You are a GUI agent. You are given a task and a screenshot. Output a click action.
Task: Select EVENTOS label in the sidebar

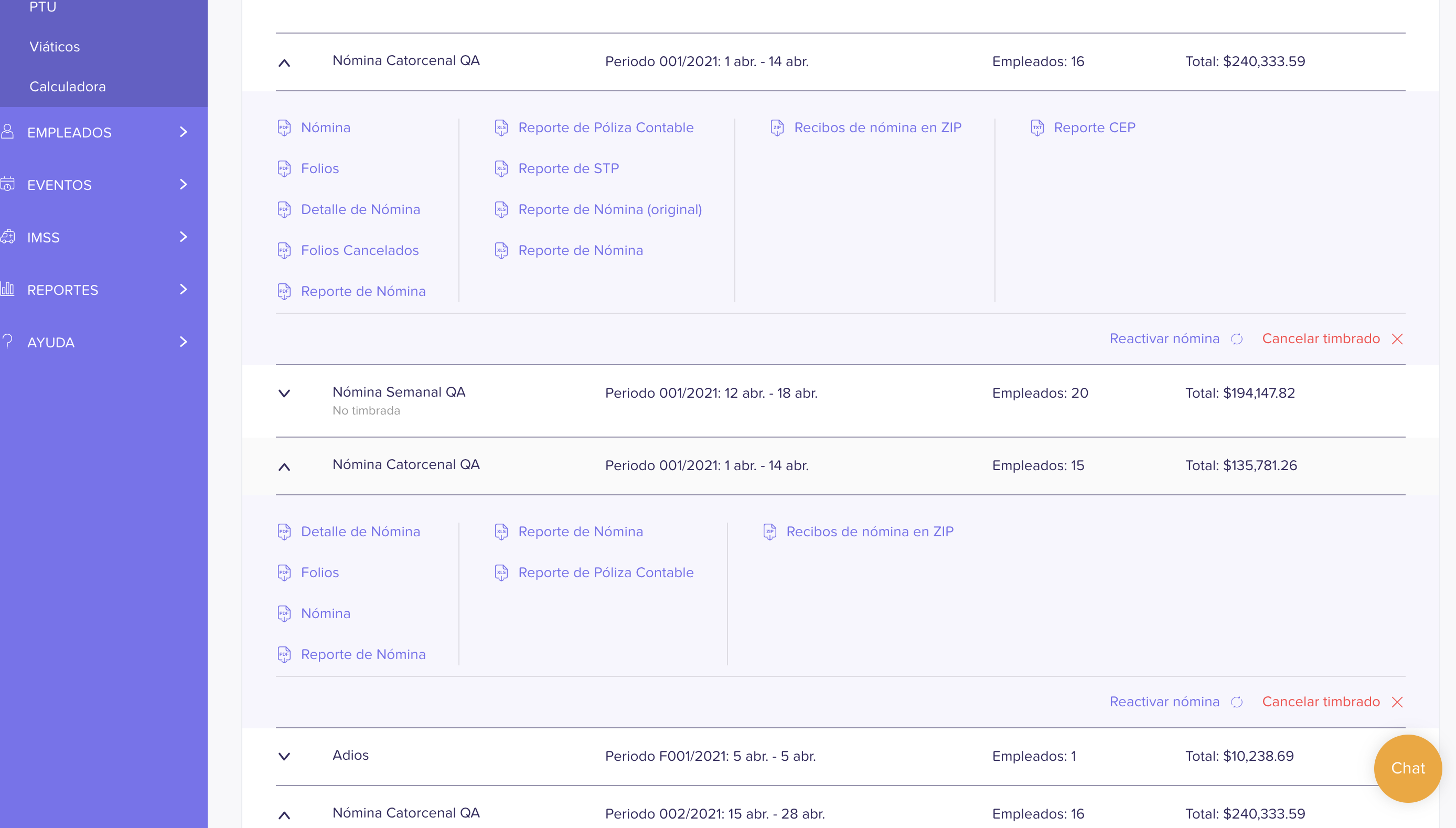click(x=59, y=185)
